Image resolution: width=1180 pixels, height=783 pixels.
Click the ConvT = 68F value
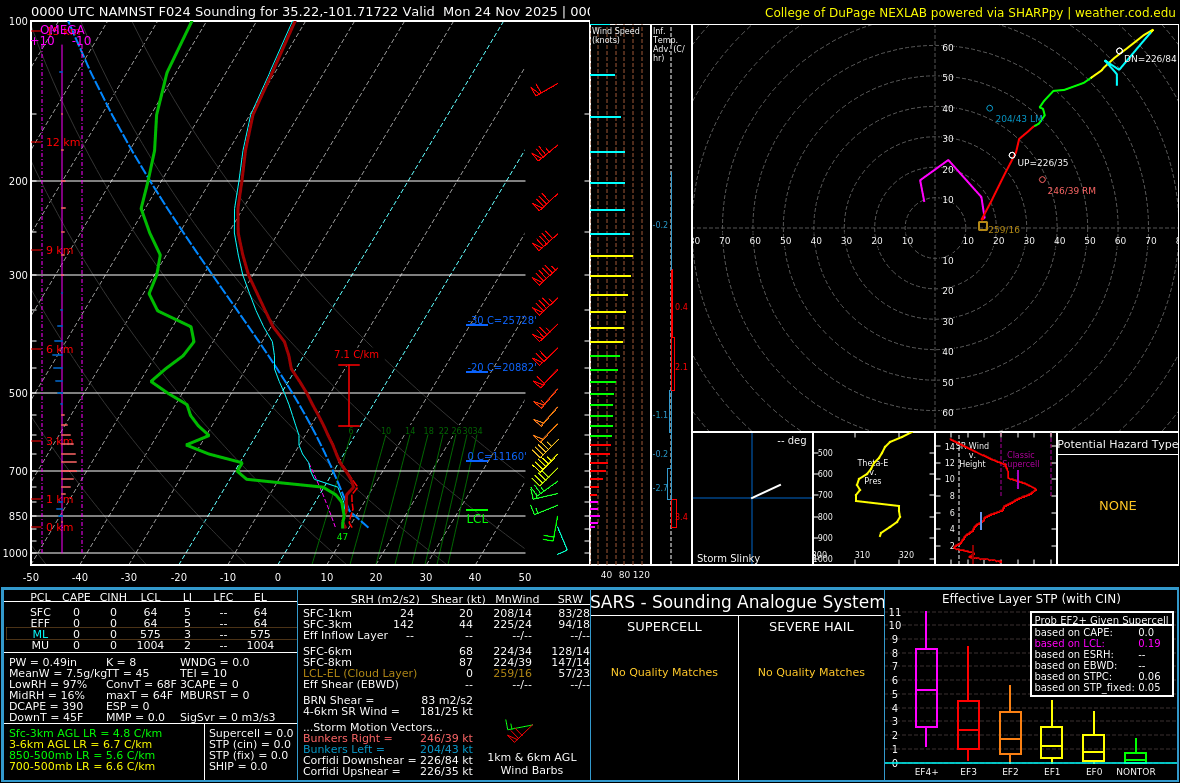click(141, 684)
